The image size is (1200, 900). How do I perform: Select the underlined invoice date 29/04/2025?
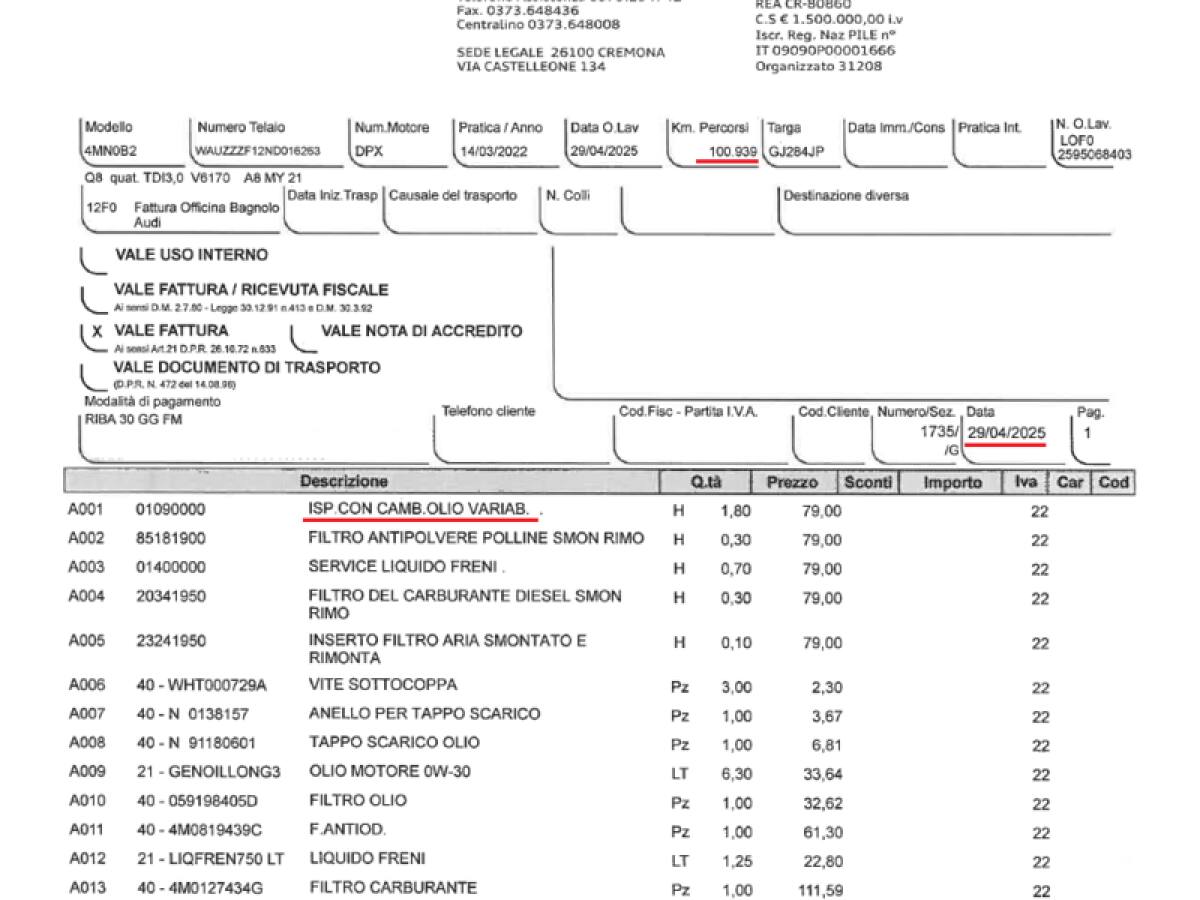[x=1006, y=433]
